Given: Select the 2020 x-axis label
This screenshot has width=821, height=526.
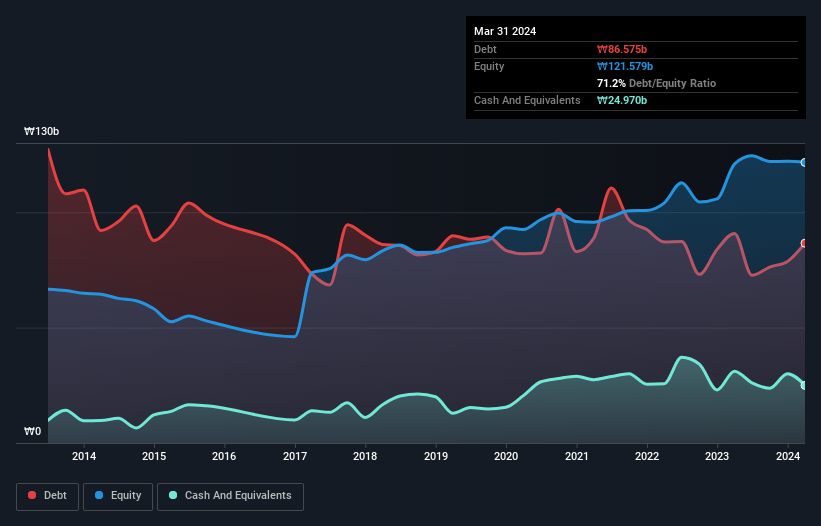Looking at the screenshot, I should 506,456.
